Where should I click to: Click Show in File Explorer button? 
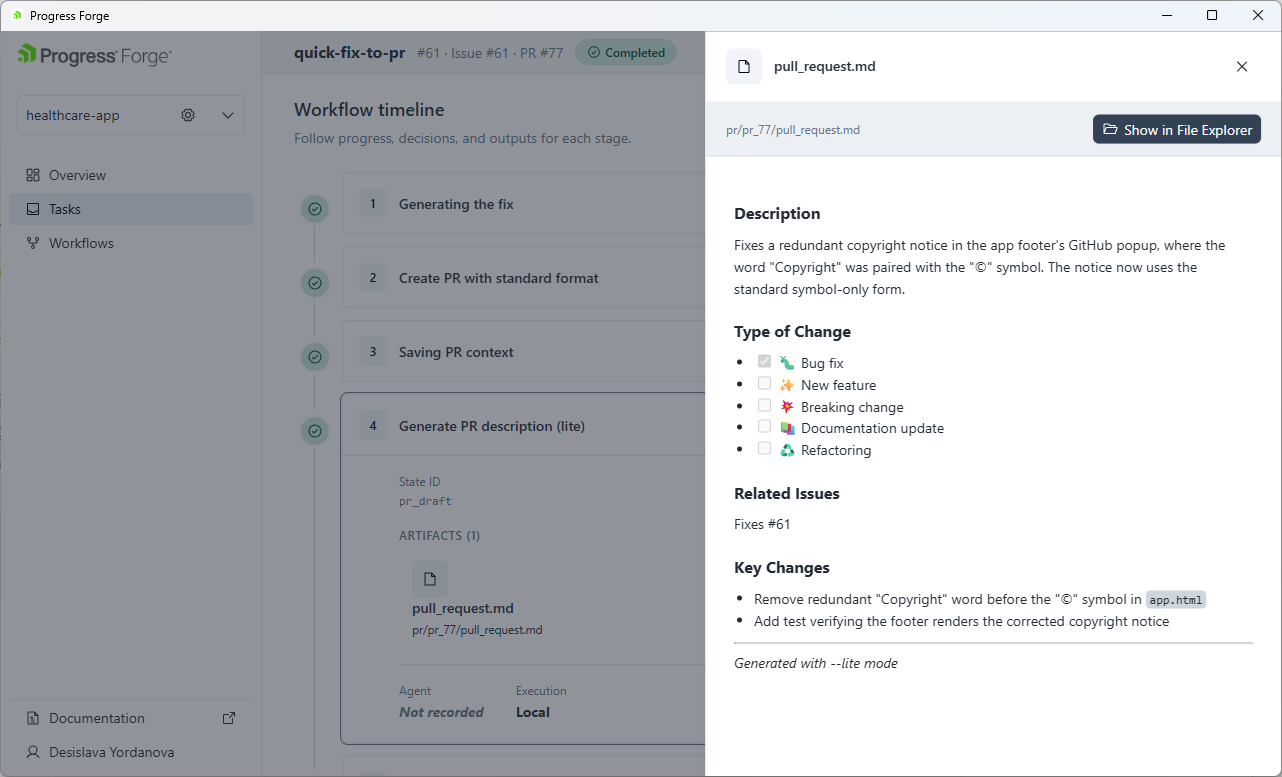pos(1177,130)
